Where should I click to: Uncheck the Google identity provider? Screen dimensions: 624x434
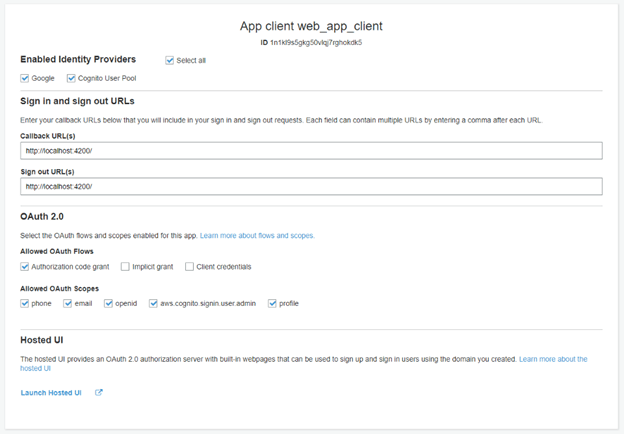25,78
